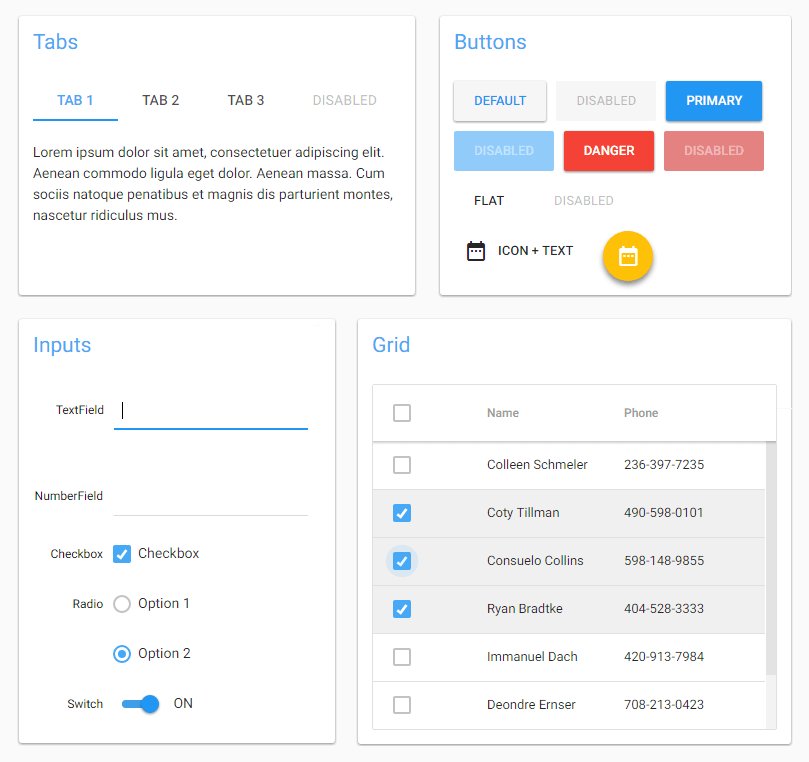Click the Inputs card heading

(62, 345)
